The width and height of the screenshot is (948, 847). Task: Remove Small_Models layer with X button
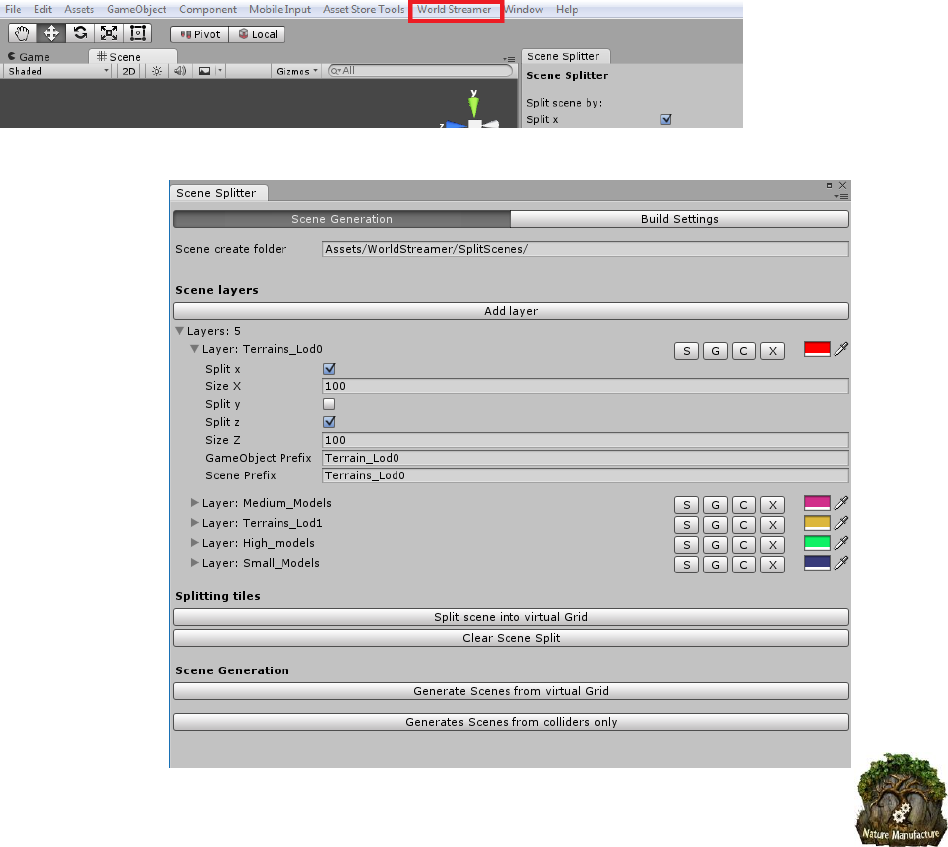pos(773,565)
